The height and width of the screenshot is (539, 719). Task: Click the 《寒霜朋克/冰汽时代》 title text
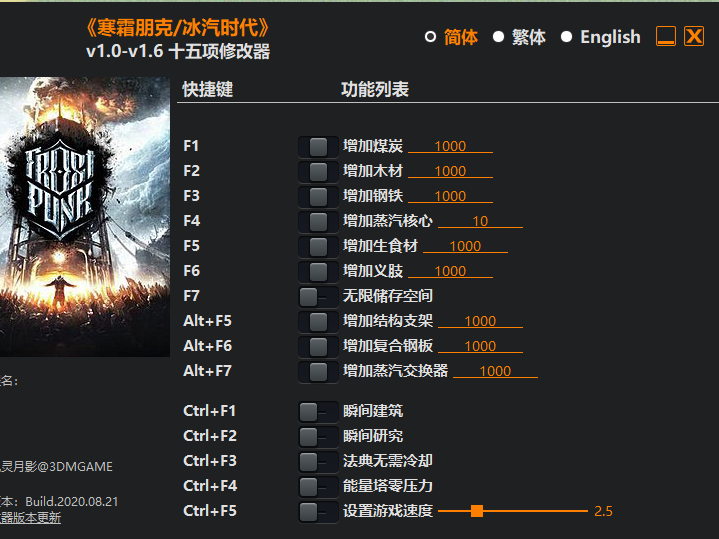(x=178, y=28)
